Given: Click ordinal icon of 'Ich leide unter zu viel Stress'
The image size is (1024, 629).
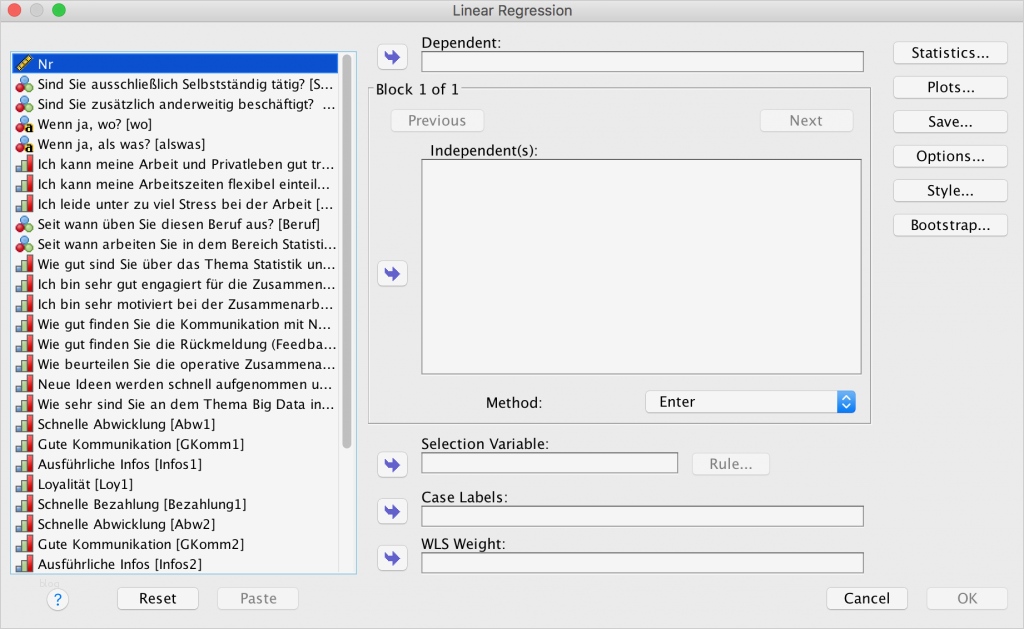Looking at the screenshot, I should 24,204.
